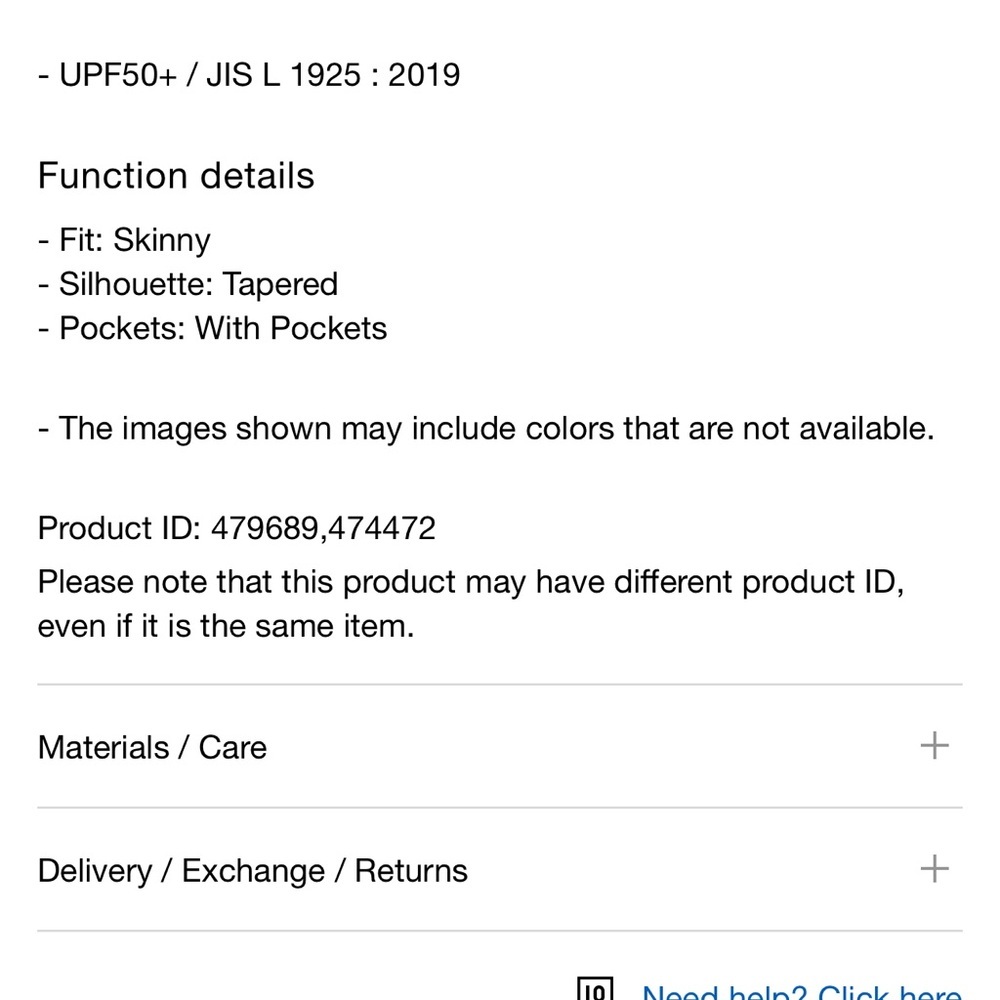Expand the Materials / Care section label
The image size is (1000, 1000).
click(152, 748)
